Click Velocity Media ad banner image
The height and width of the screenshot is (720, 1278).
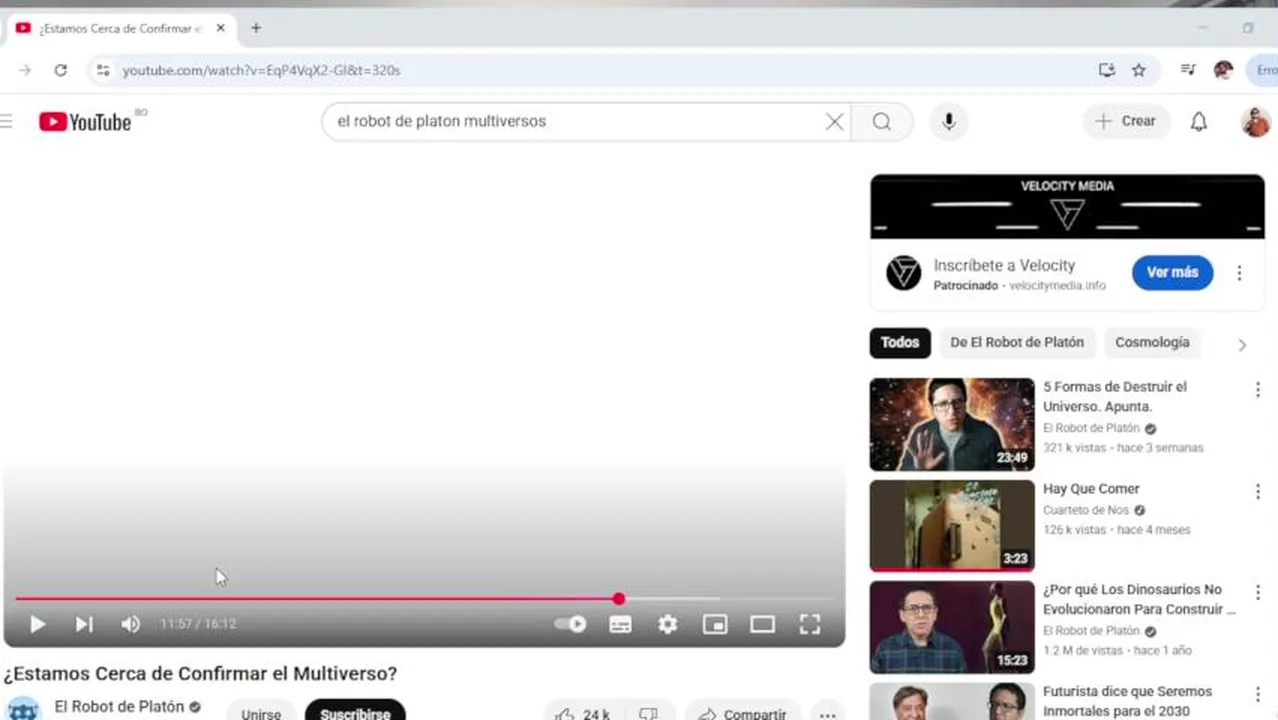pos(1067,207)
